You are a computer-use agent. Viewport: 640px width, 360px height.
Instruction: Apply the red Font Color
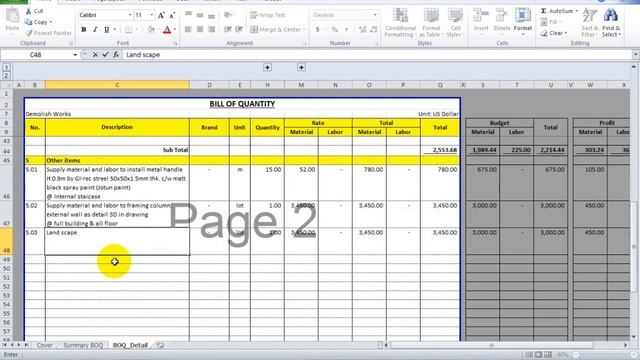coord(167,29)
